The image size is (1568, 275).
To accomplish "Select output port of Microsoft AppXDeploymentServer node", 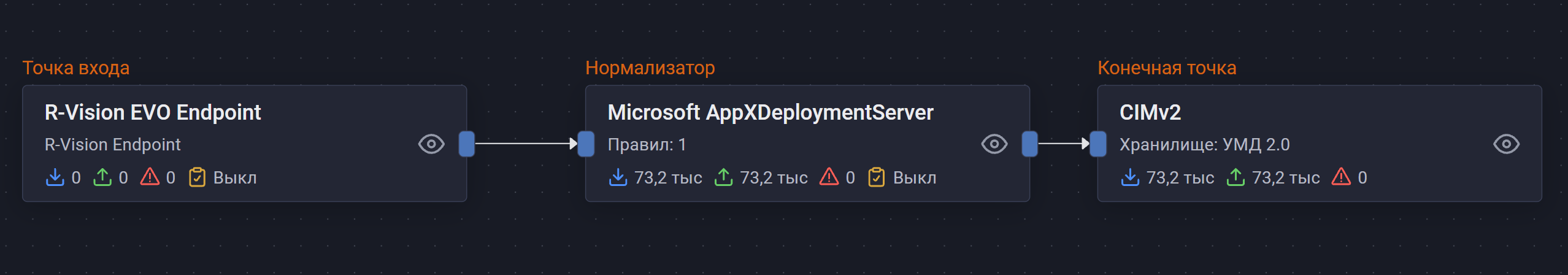I will point(1030,144).
